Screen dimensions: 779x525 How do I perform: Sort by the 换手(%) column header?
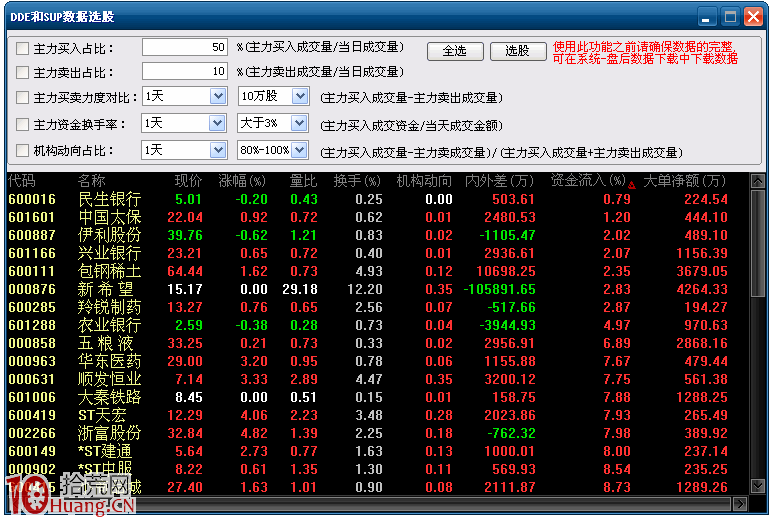point(358,181)
